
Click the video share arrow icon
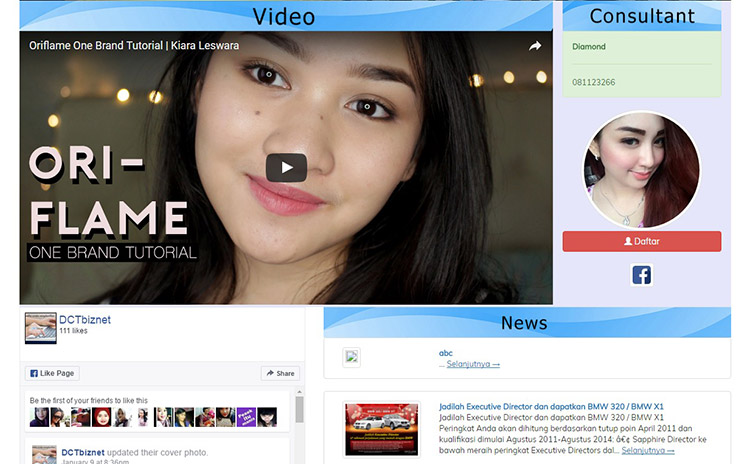click(x=535, y=46)
